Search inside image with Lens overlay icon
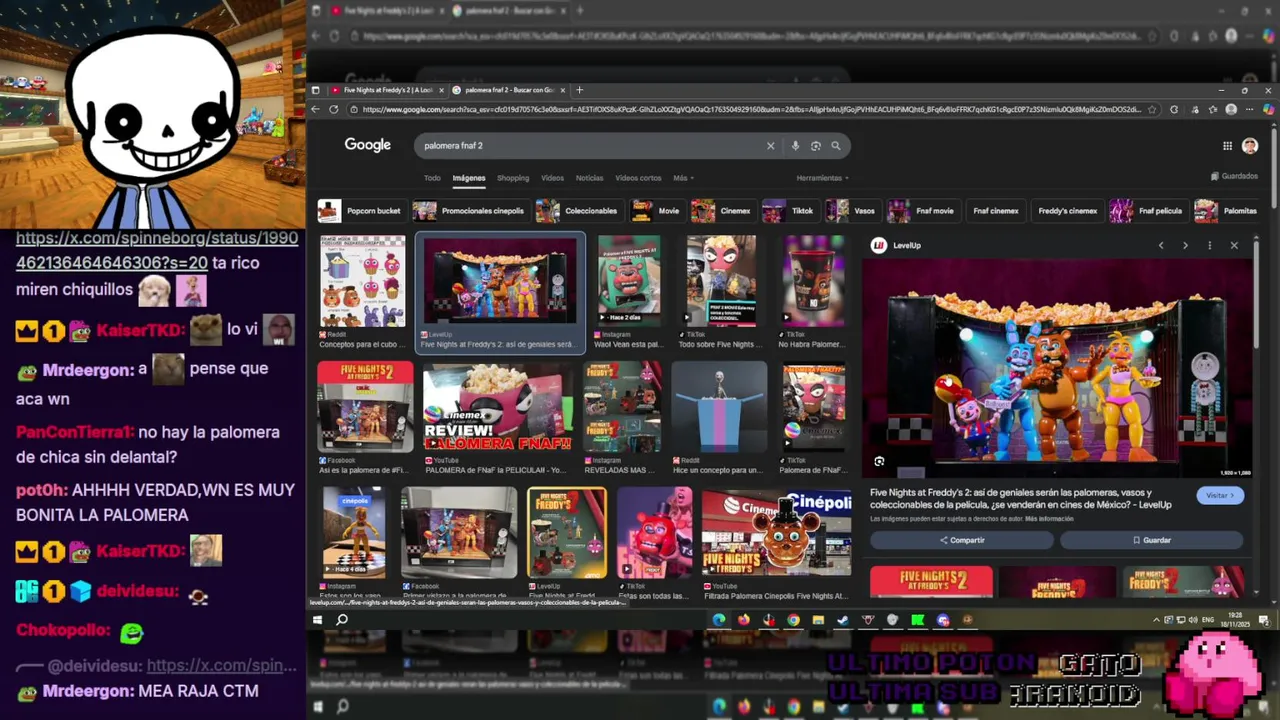Viewport: 1280px width, 720px height. click(x=879, y=461)
